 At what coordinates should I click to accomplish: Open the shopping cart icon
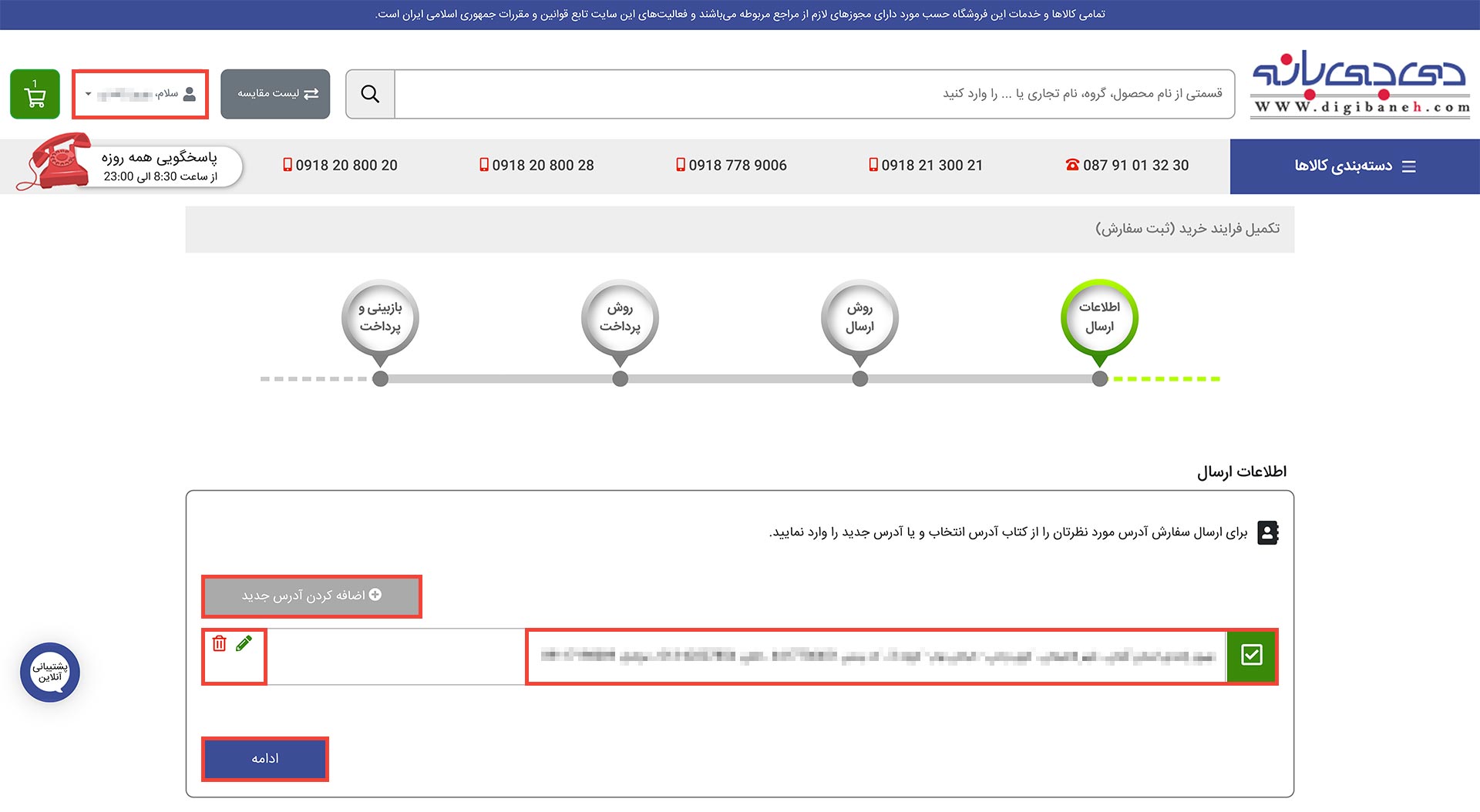click(x=35, y=94)
